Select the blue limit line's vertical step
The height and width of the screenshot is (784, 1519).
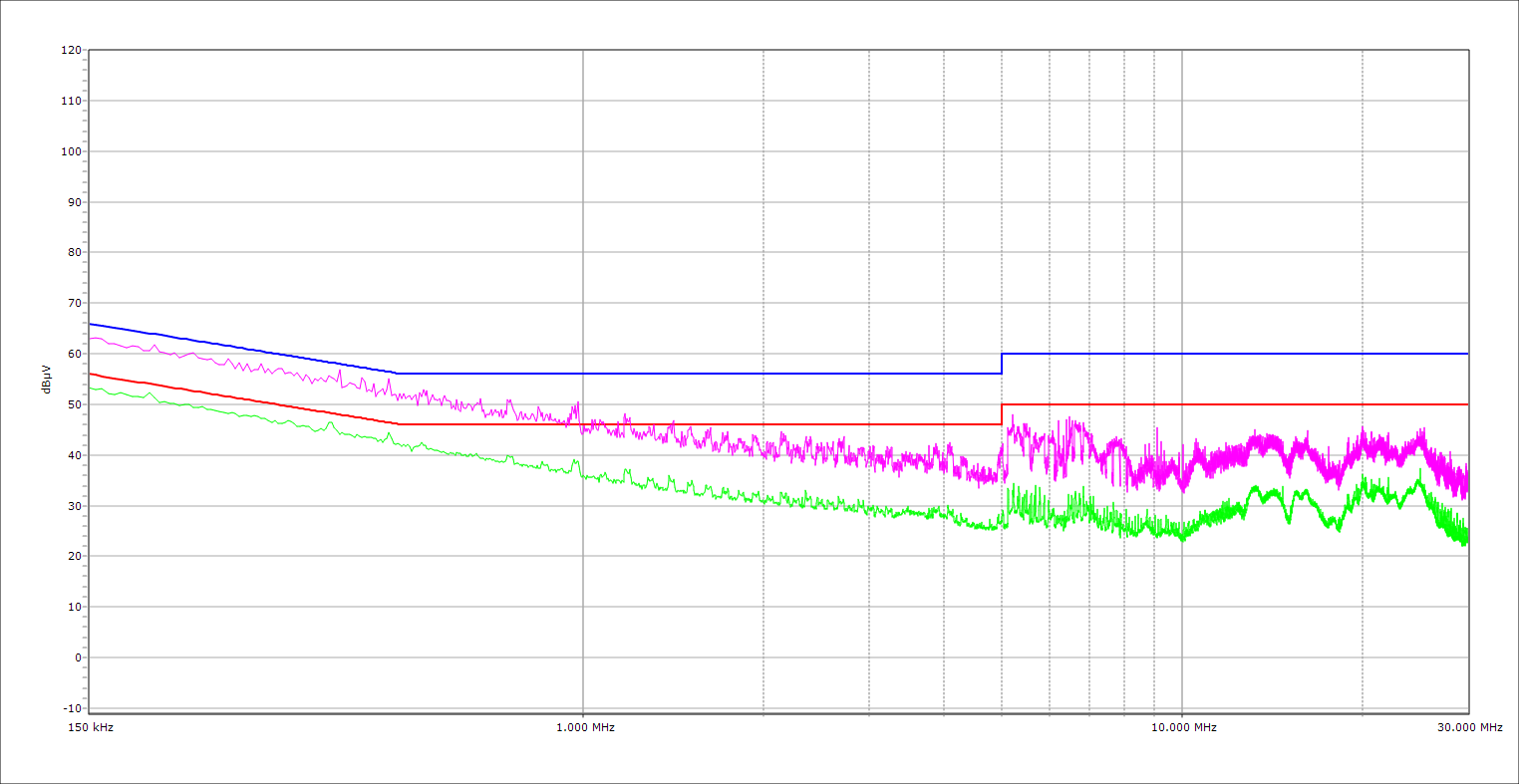(1002, 364)
